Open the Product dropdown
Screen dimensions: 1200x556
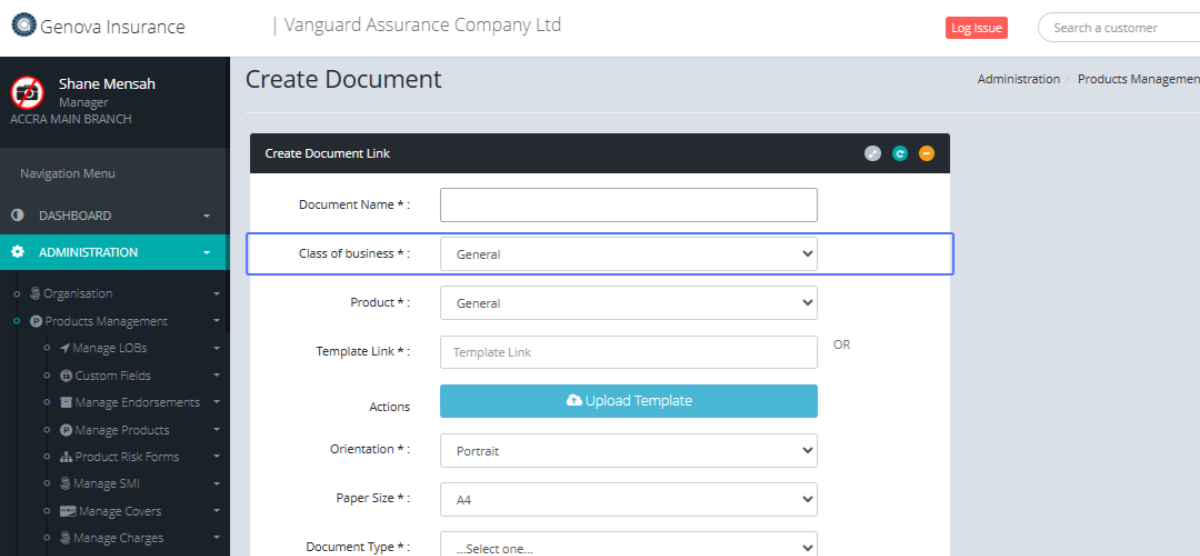tap(628, 303)
